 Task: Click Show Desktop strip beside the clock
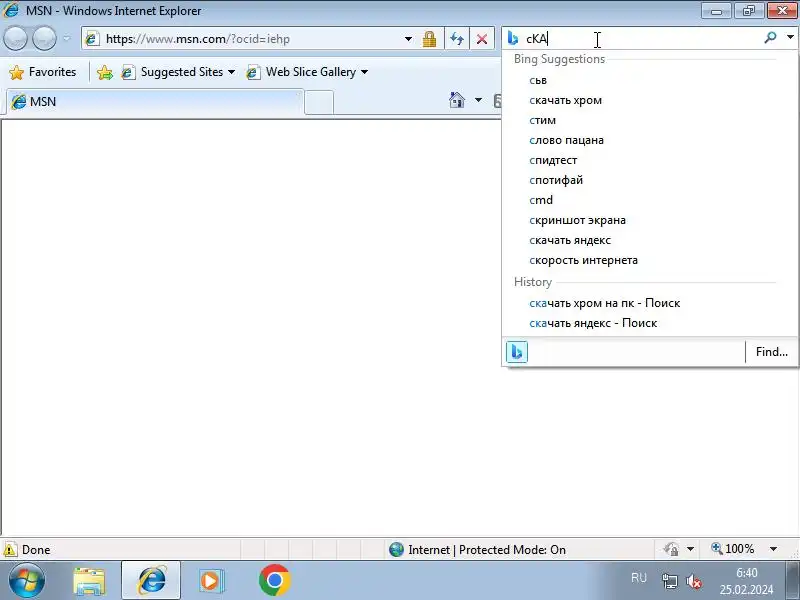[793, 580]
